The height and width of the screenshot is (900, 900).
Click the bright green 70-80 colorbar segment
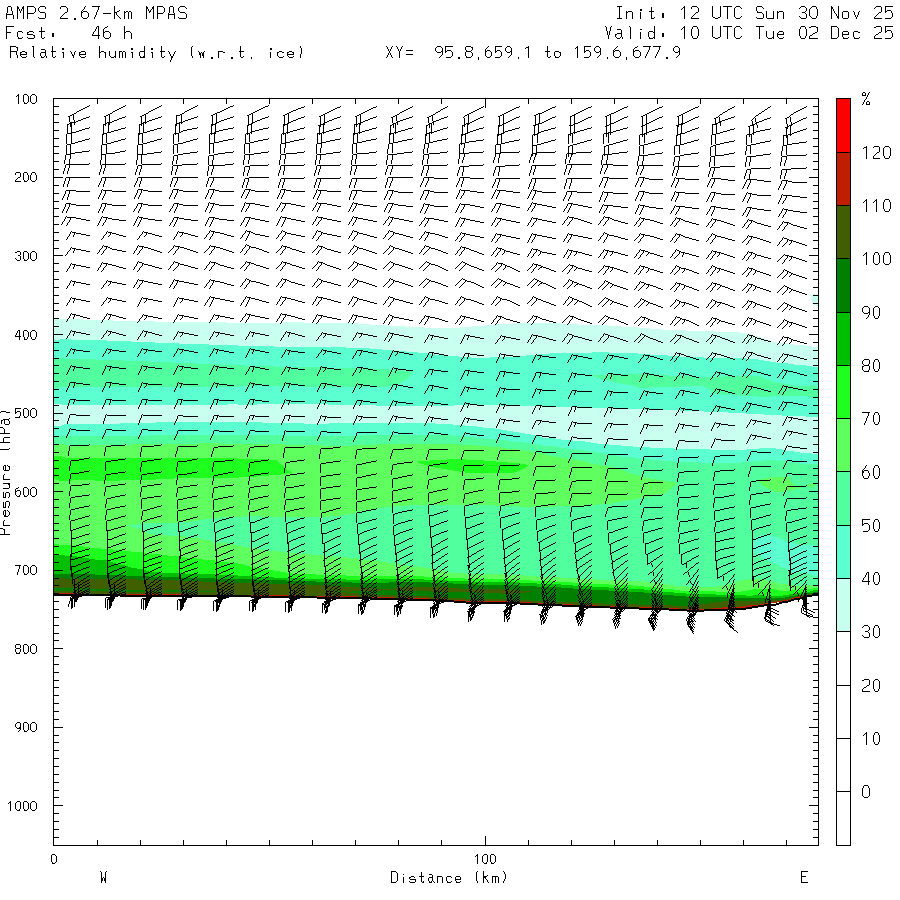[843, 392]
